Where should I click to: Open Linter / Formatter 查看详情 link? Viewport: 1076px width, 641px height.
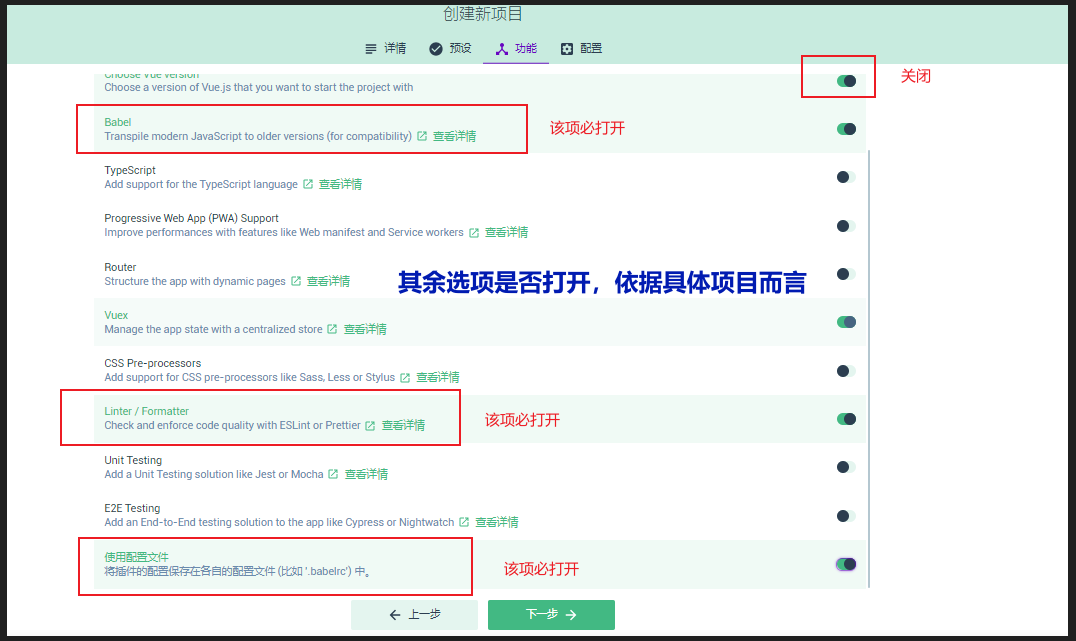point(404,425)
